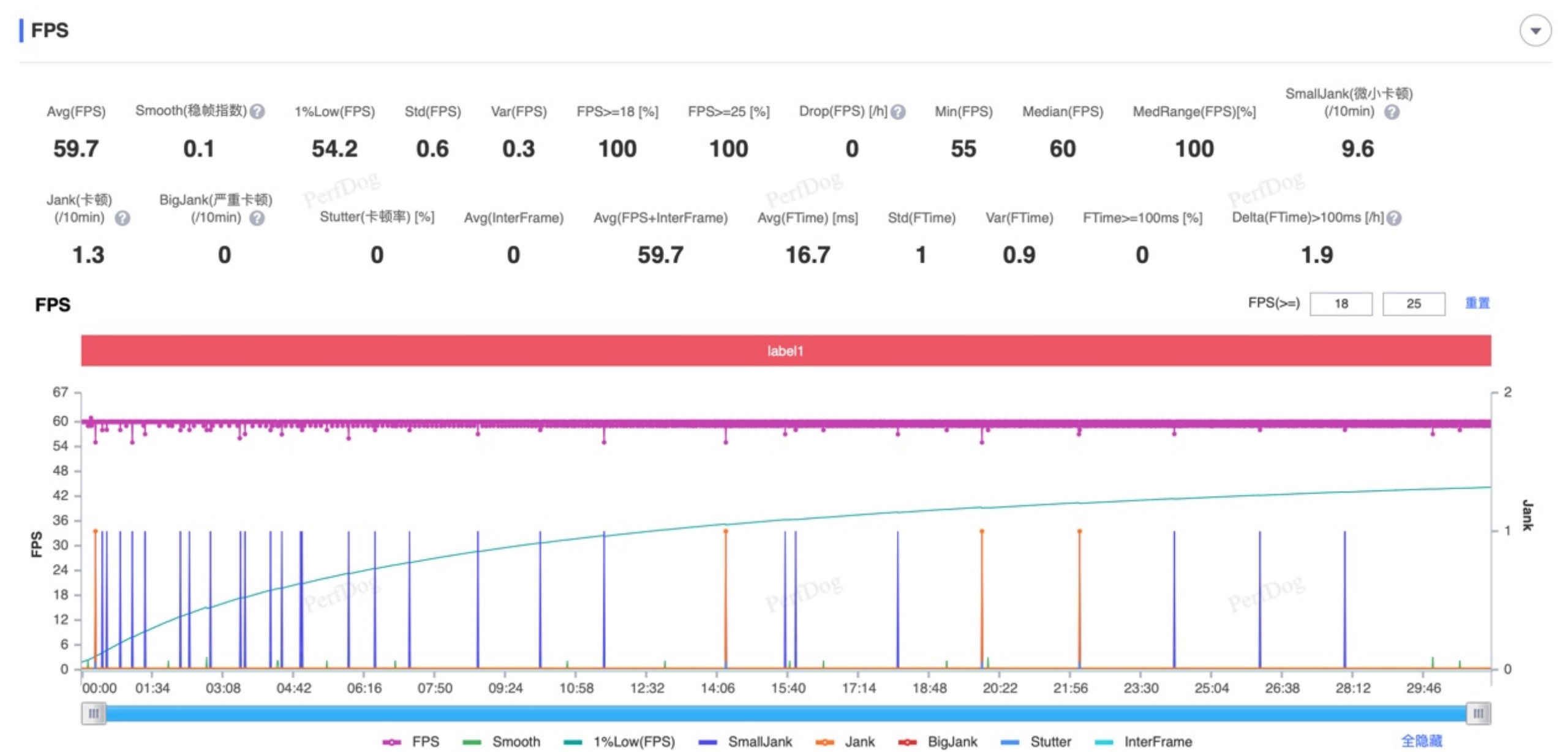Click the 全隐藏 hide-all link
Image resolution: width=1568 pixels, height=752 pixels.
(x=1421, y=741)
